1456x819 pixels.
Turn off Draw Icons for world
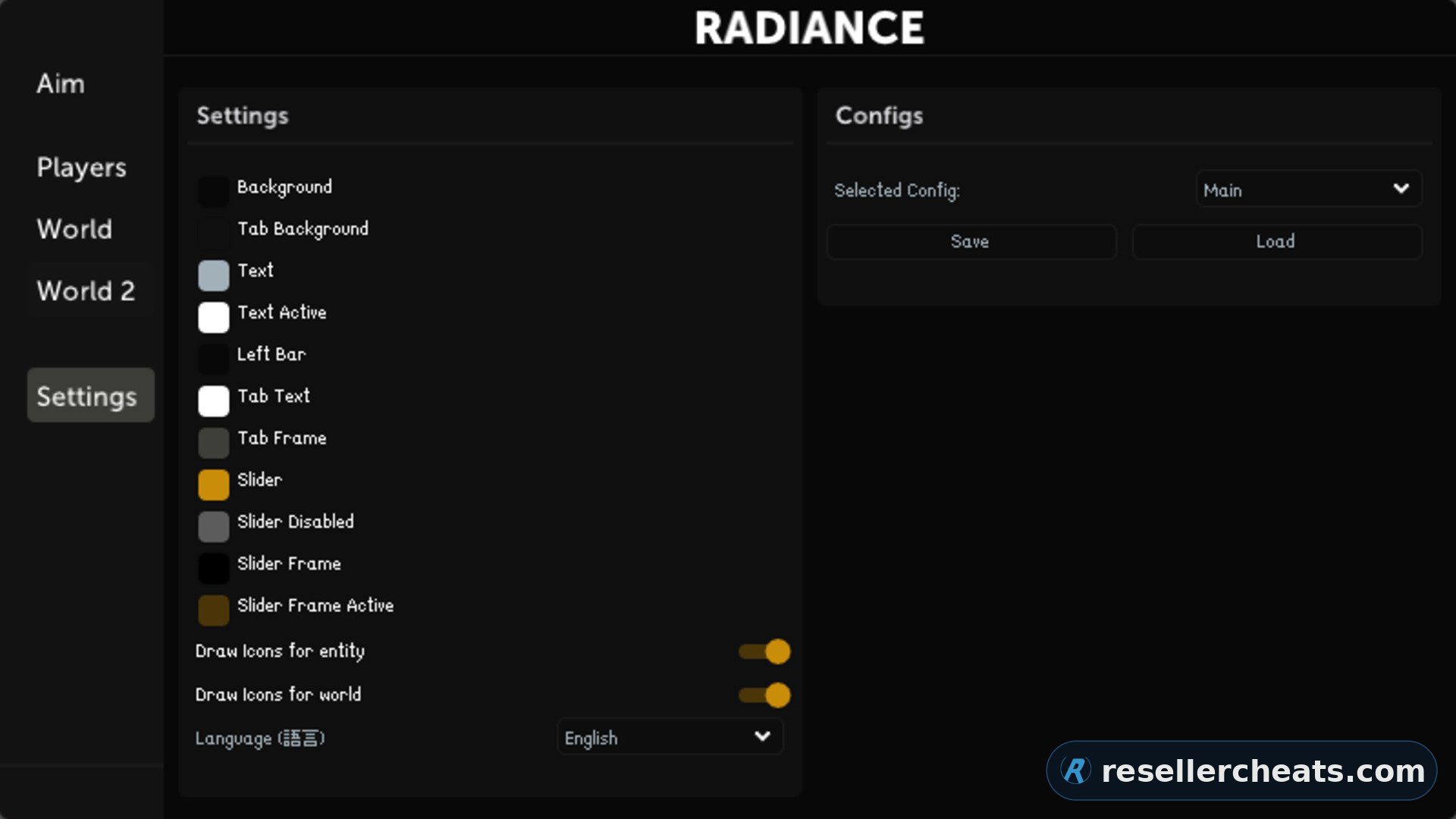click(x=764, y=695)
